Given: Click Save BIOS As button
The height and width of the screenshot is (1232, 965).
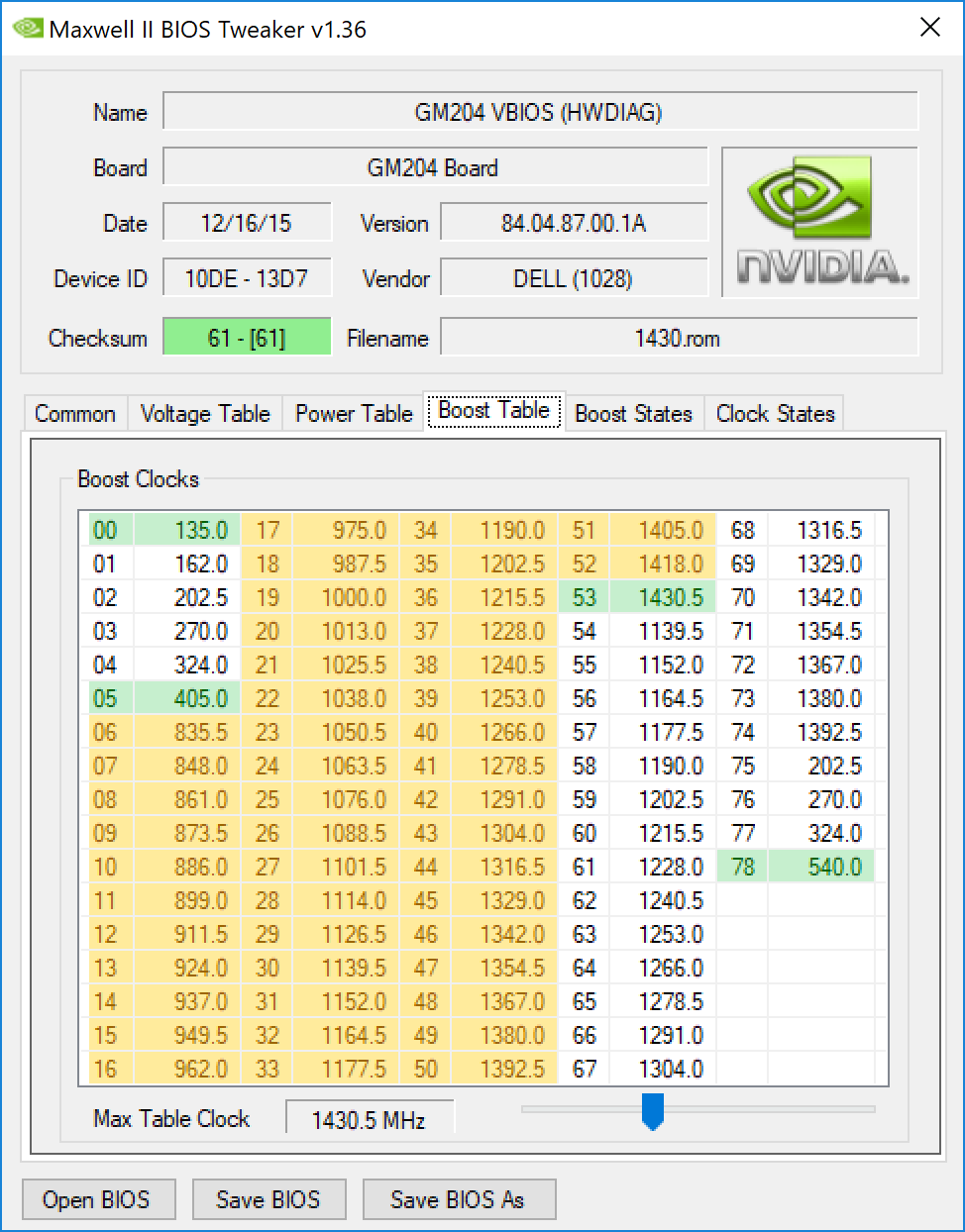Looking at the screenshot, I should [x=458, y=1199].
